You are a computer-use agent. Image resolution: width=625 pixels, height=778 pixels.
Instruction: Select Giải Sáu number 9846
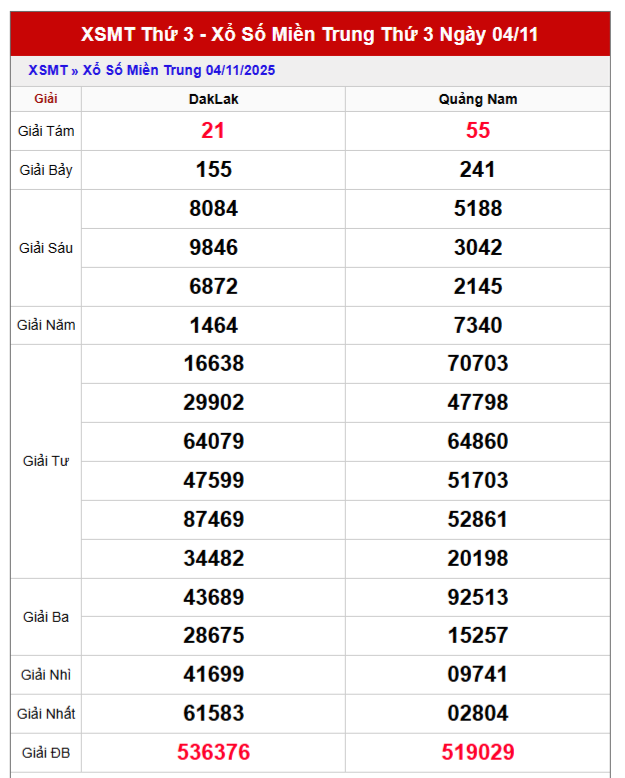(213, 247)
